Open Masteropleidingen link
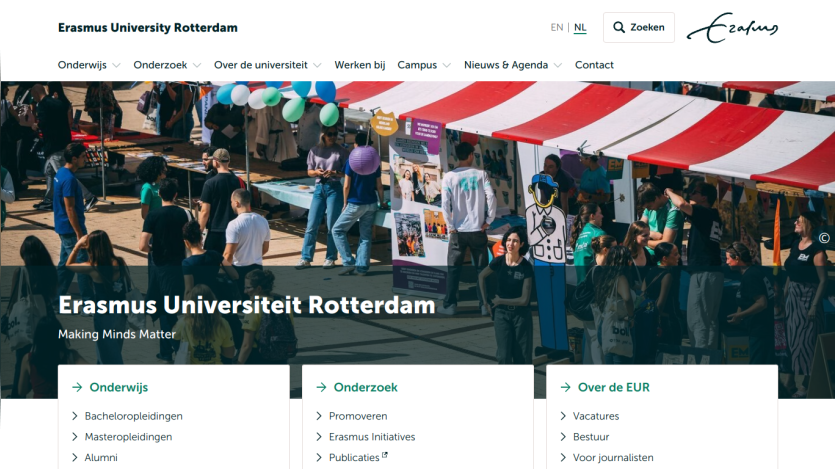Screen dimensions: 835x469 pyautogui.click(x=128, y=437)
